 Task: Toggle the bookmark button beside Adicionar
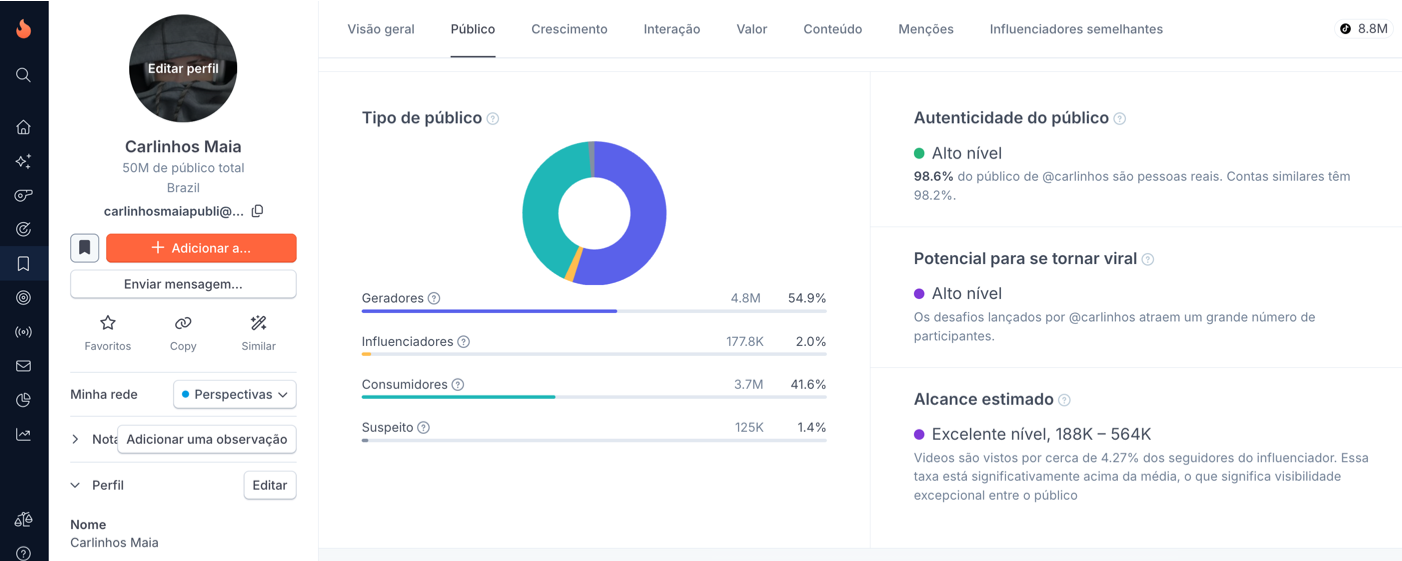coord(84,248)
